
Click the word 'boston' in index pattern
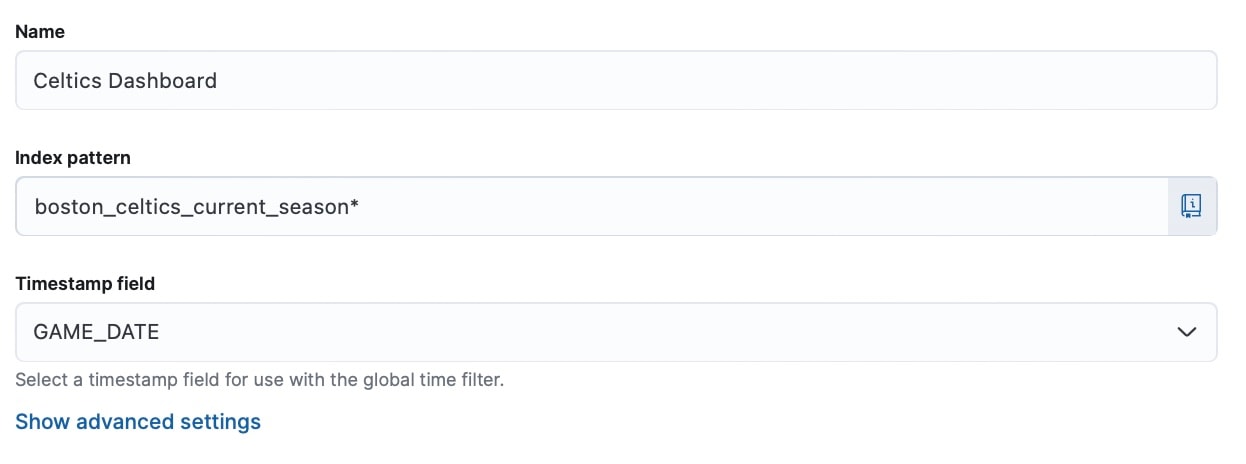click(66, 207)
